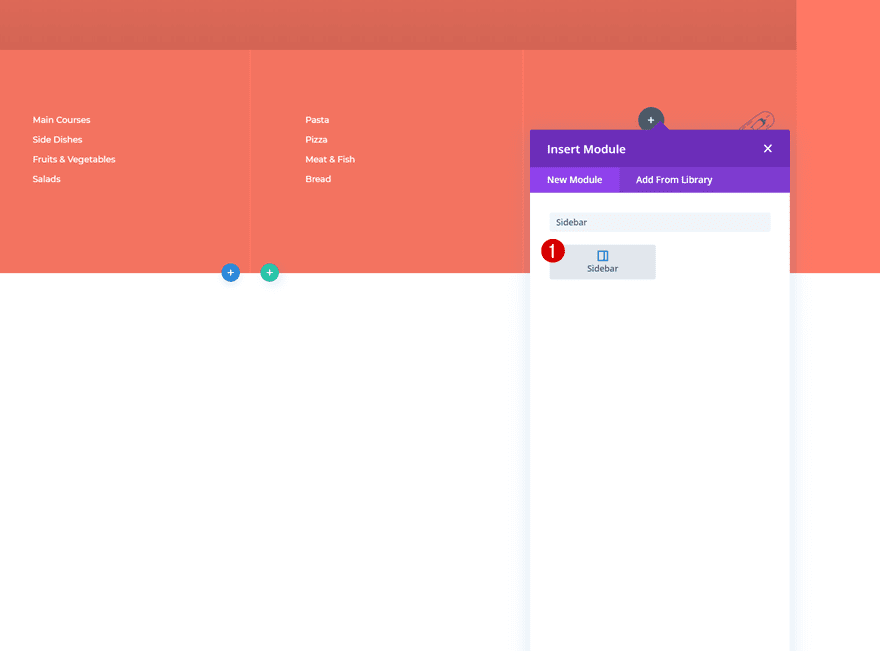Image resolution: width=880 pixels, height=651 pixels.
Task: Click the red numbered marker 1
Action: (x=552, y=251)
